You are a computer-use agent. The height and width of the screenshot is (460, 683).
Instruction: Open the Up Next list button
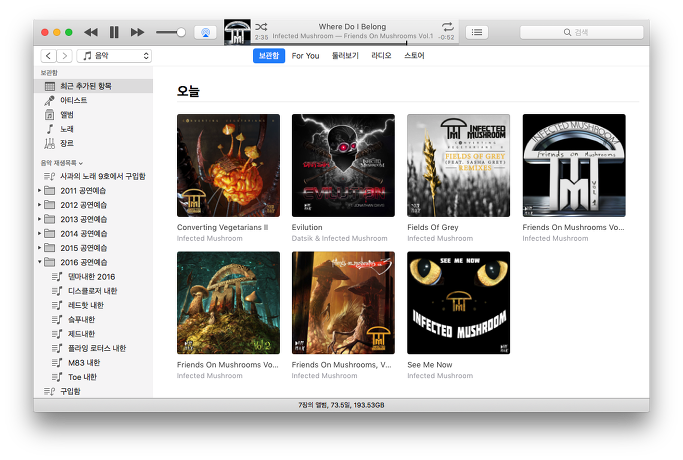[477, 32]
